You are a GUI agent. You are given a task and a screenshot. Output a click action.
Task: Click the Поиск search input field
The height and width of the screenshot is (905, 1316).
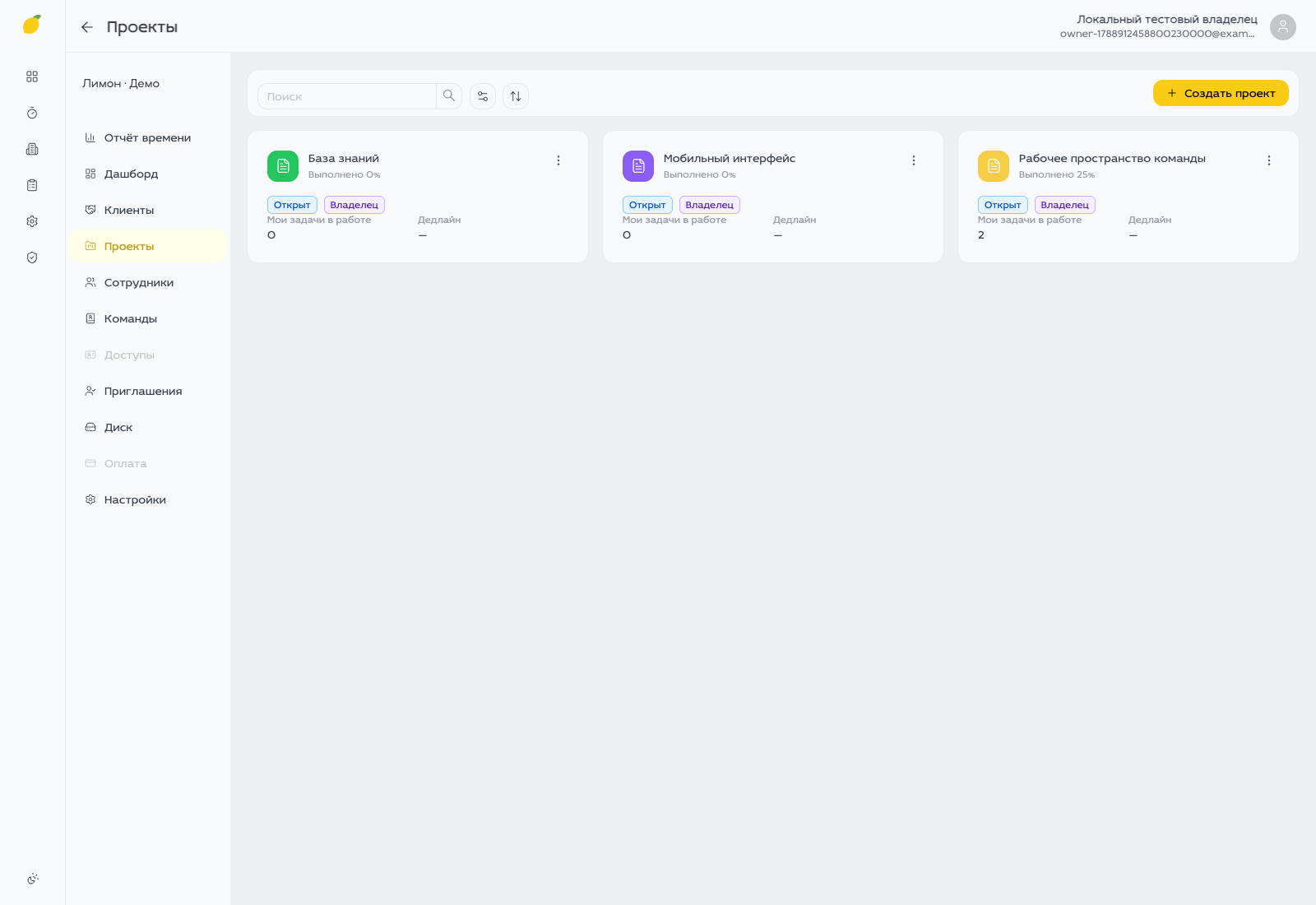click(347, 96)
